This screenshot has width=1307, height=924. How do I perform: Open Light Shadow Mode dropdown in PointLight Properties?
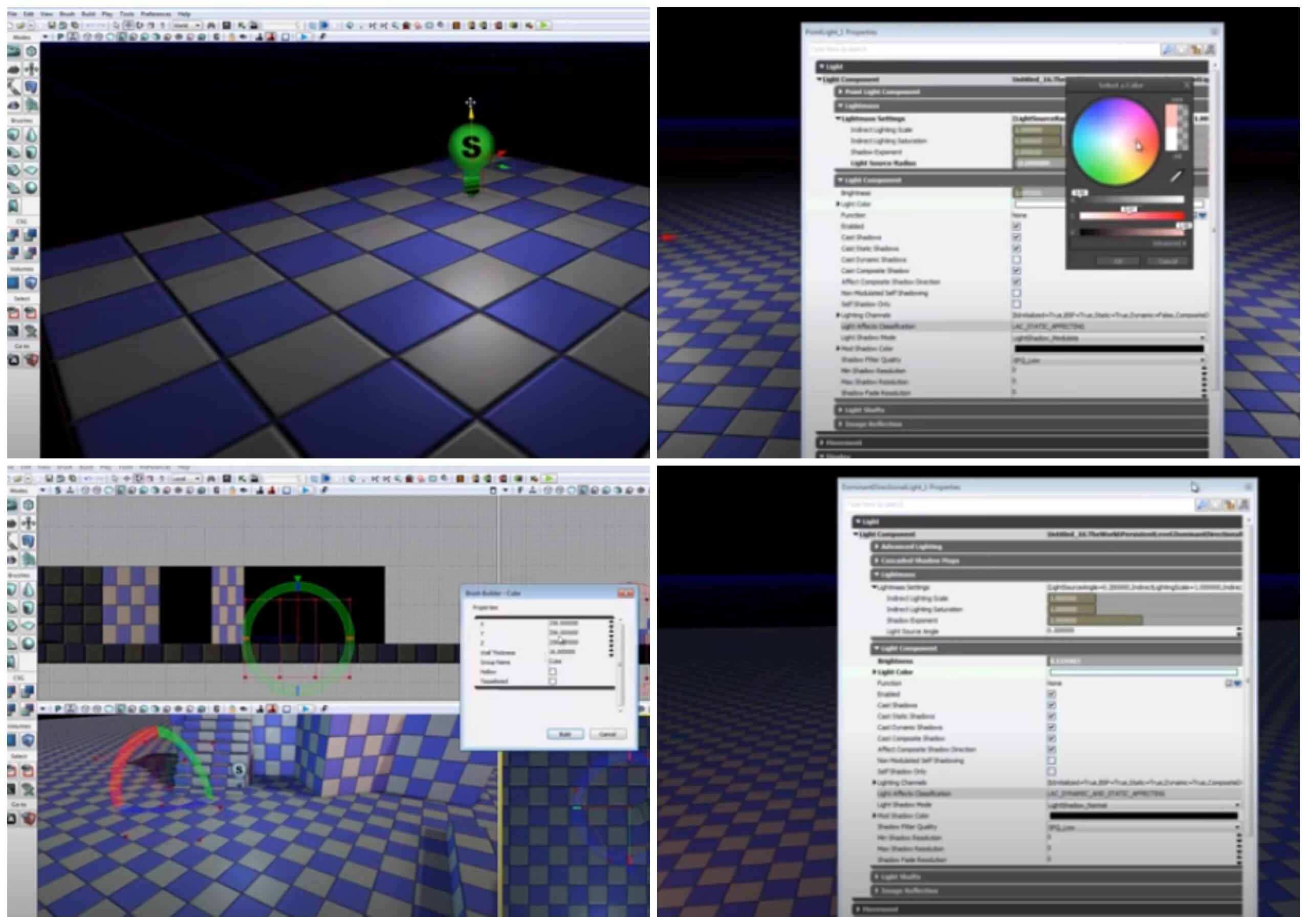pos(1108,338)
